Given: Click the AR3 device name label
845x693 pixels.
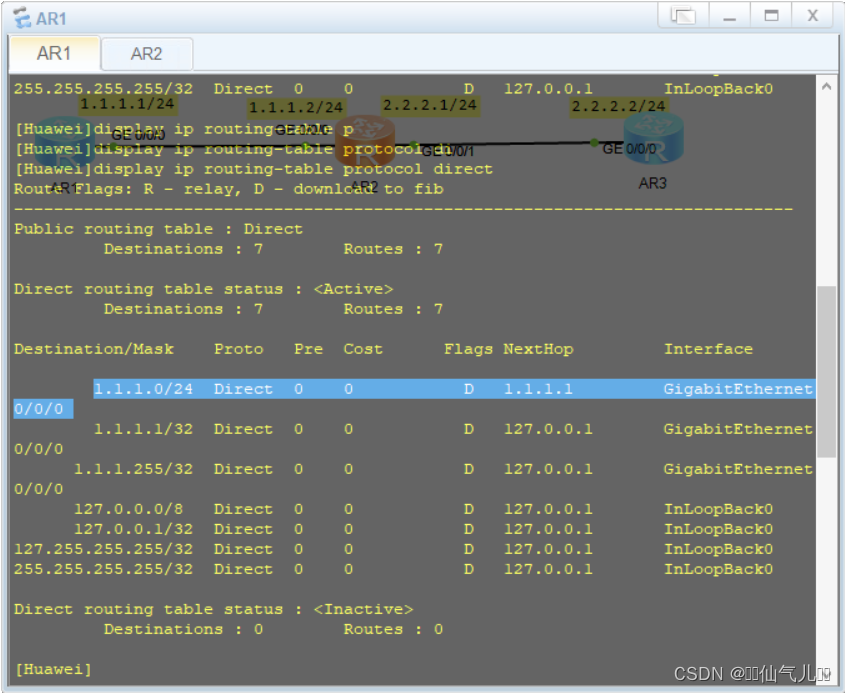Looking at the screenshot, I should (x=653, y=184).
